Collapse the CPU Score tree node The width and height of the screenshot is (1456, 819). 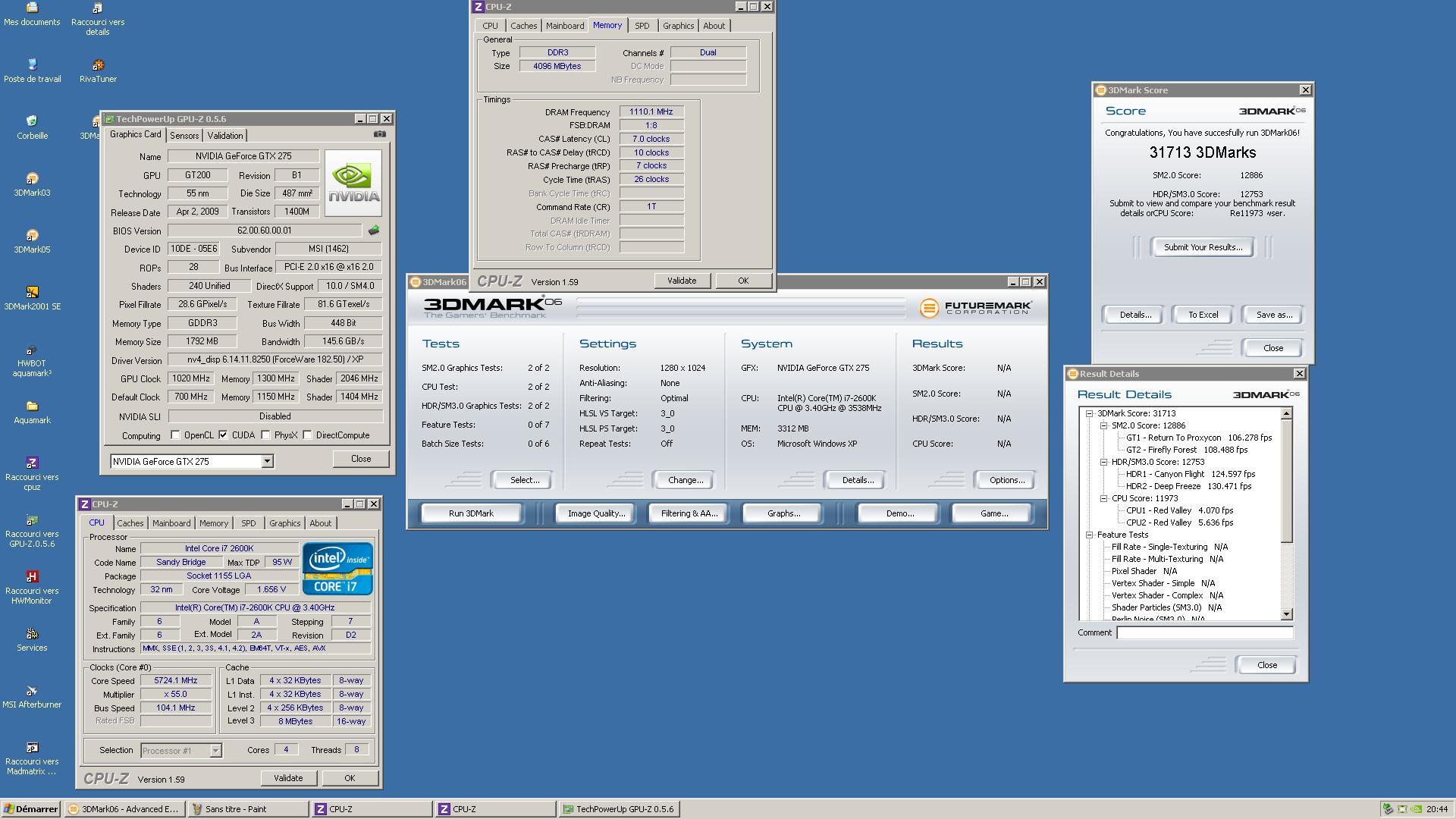(x=1104, y=498)
